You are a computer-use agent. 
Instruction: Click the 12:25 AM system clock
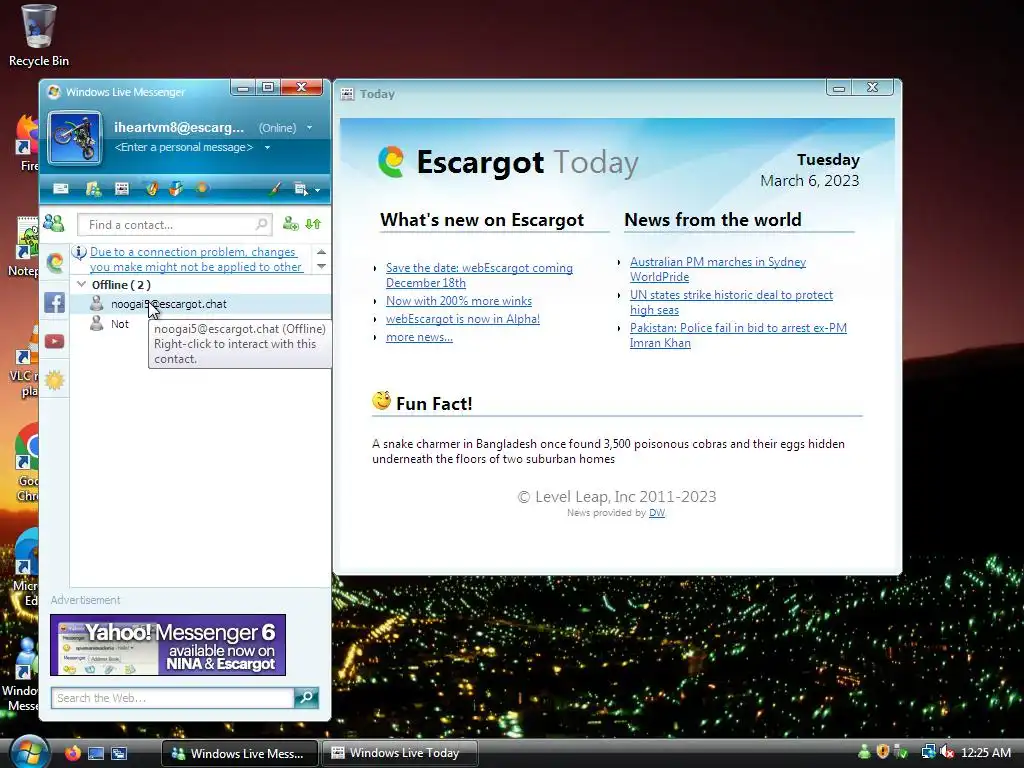coord(986,753)
